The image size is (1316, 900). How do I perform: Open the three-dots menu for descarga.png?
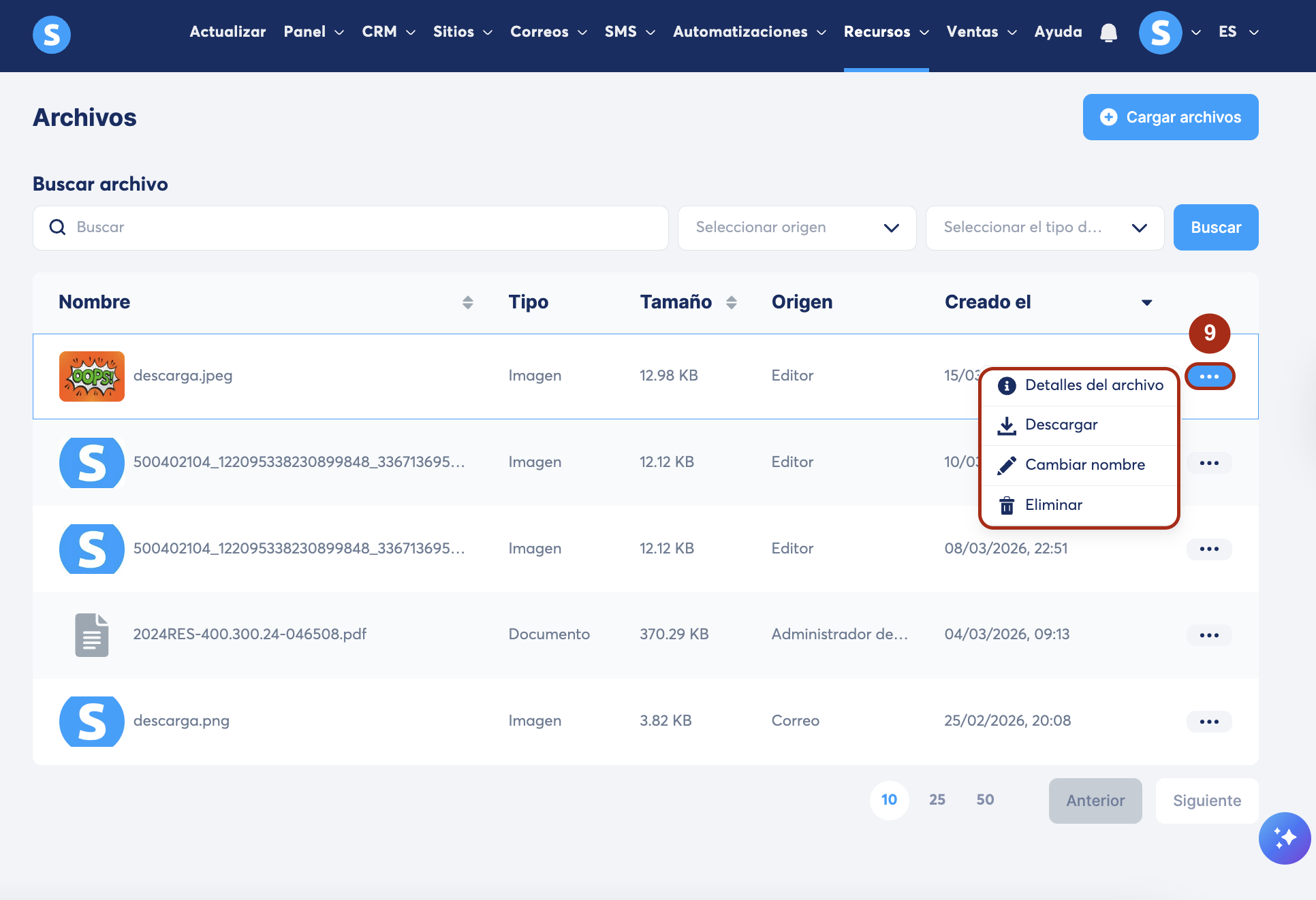click(1209, 722)
